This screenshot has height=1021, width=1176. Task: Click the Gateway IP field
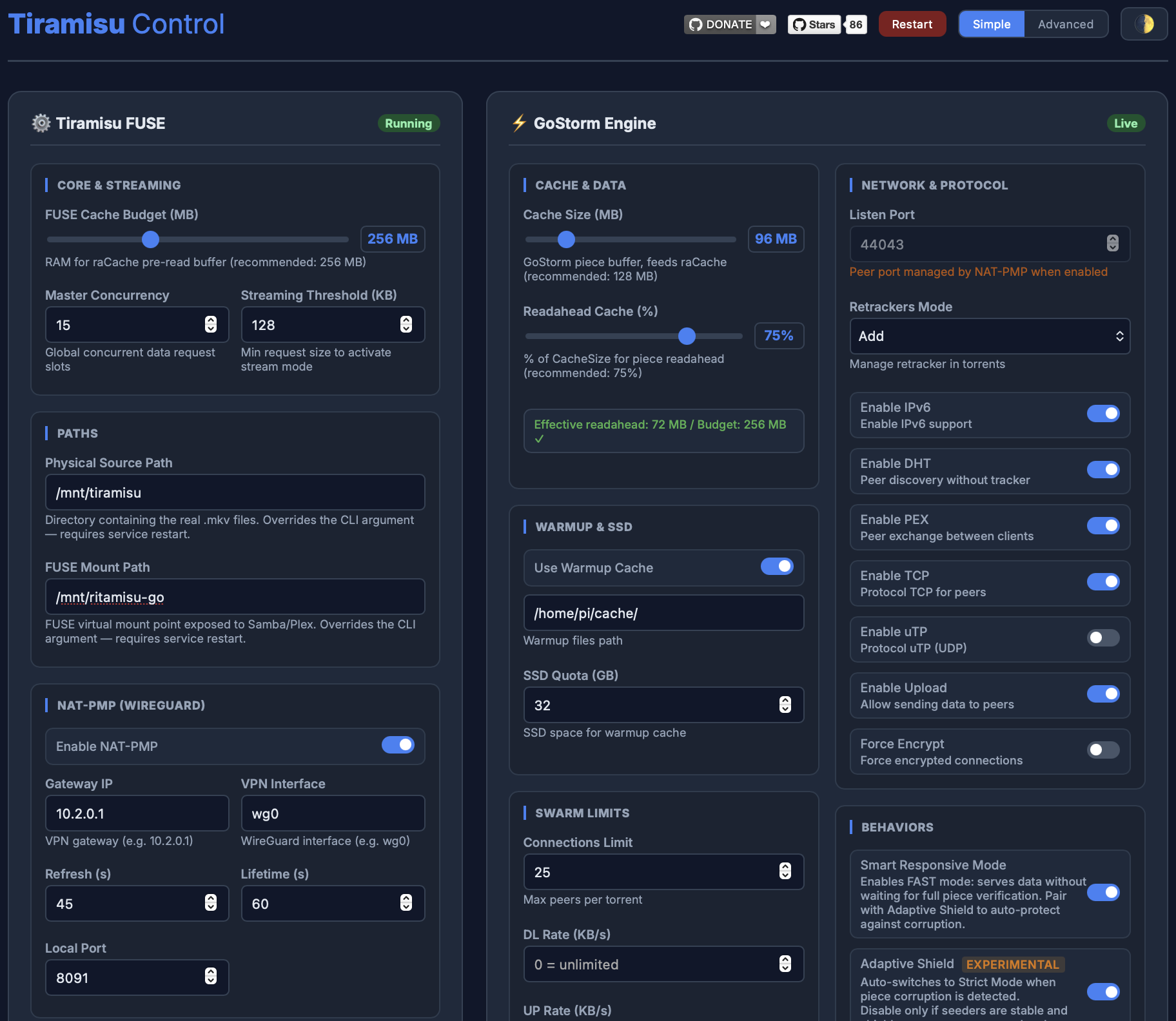pyautogui.click(x=137, y=813)
